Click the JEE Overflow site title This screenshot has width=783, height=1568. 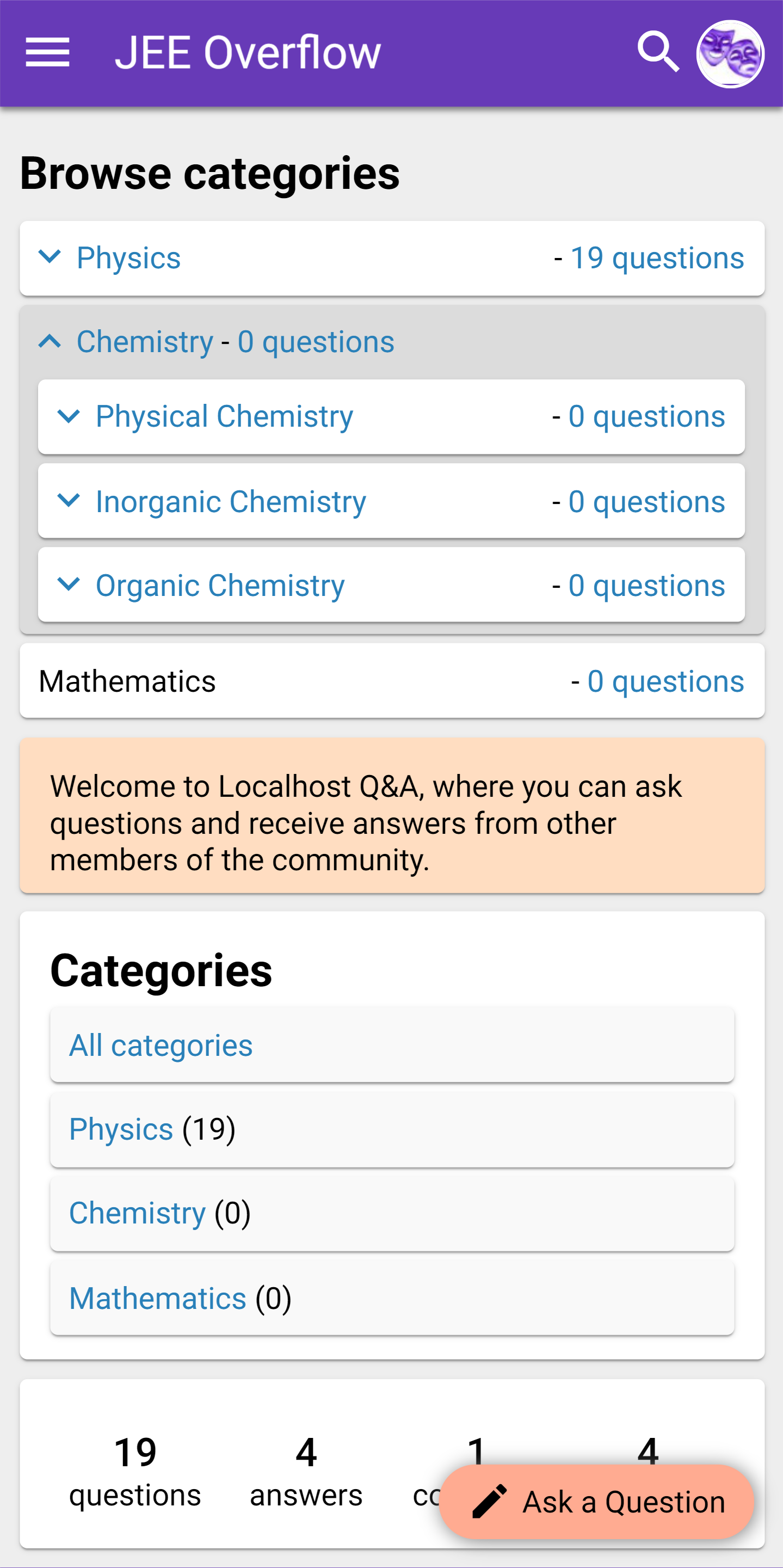coord(248,52)
